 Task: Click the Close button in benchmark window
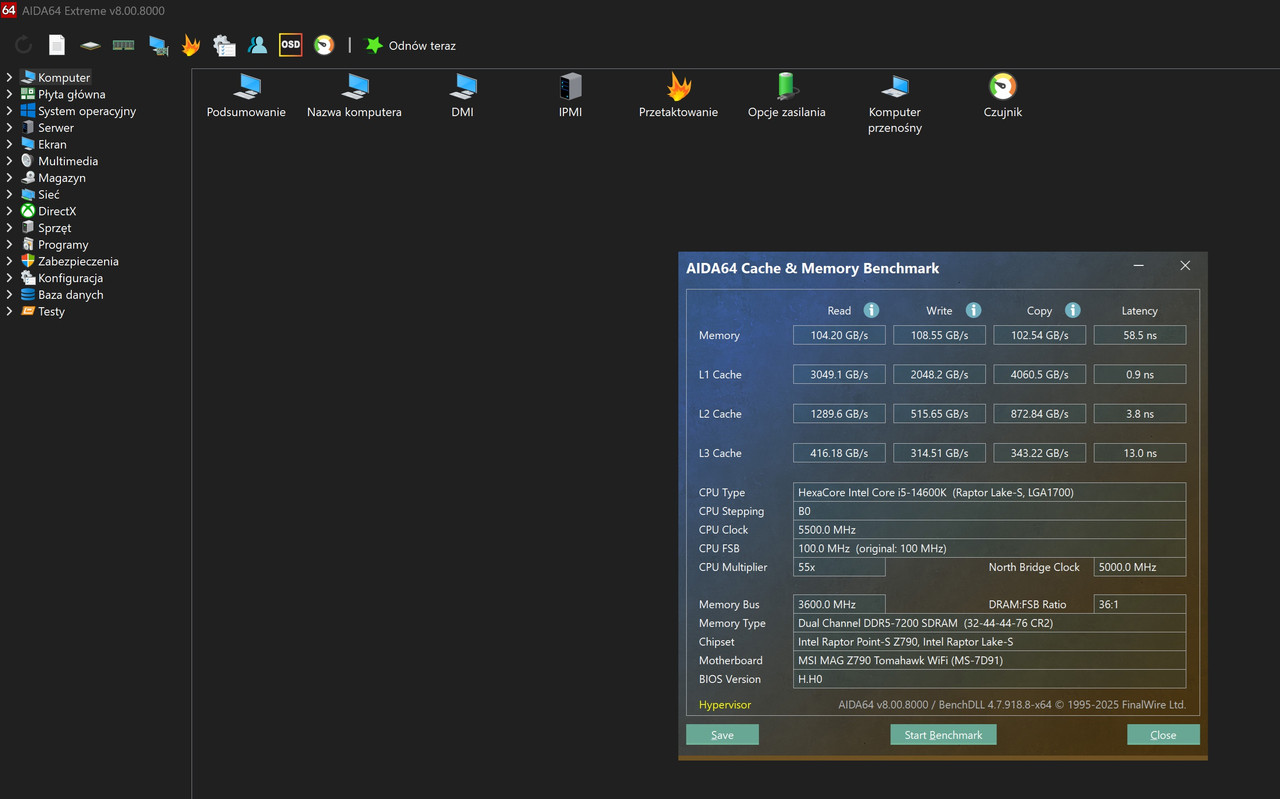click(x=1163, y=735)
